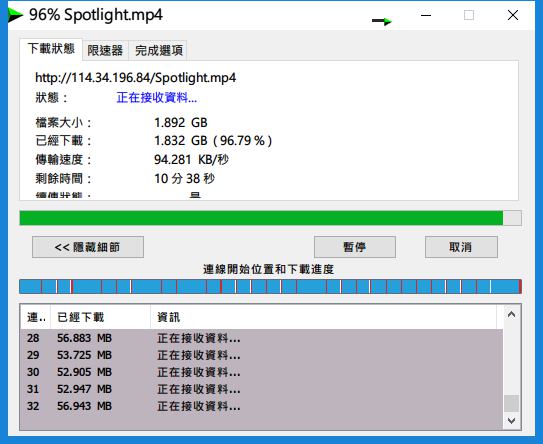Click the blue connection segments bar
Screen dimensions: 543x444
(x=270, y=287)
